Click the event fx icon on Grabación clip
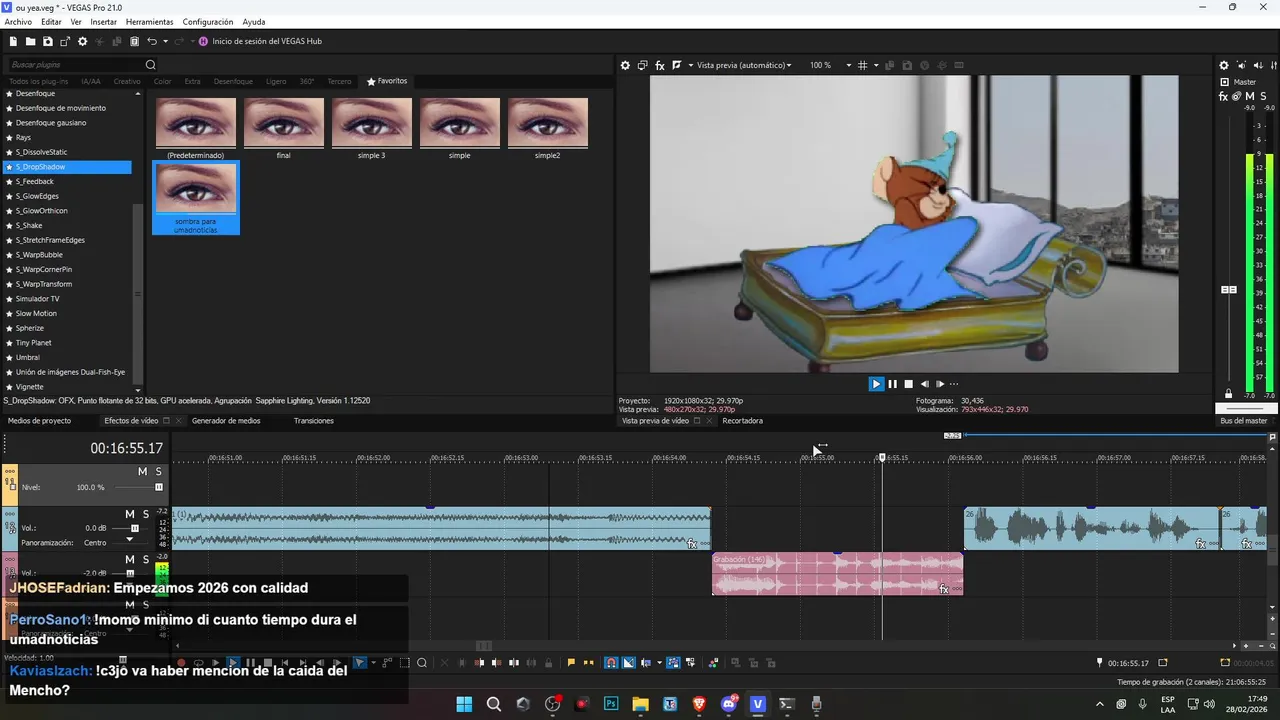The height and width of the screenshot is (720, 1280). (944, 589)
